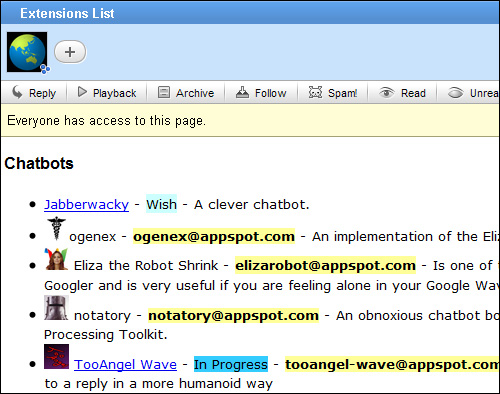Click the highlighted Wish tag
500x394 pixels.
(162, 204)
